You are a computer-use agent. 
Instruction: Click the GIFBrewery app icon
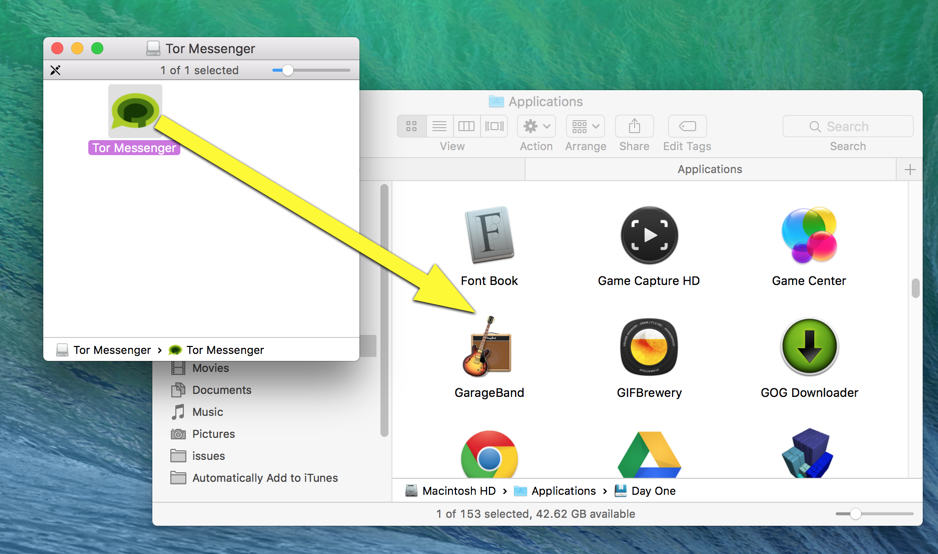(649, 348)
